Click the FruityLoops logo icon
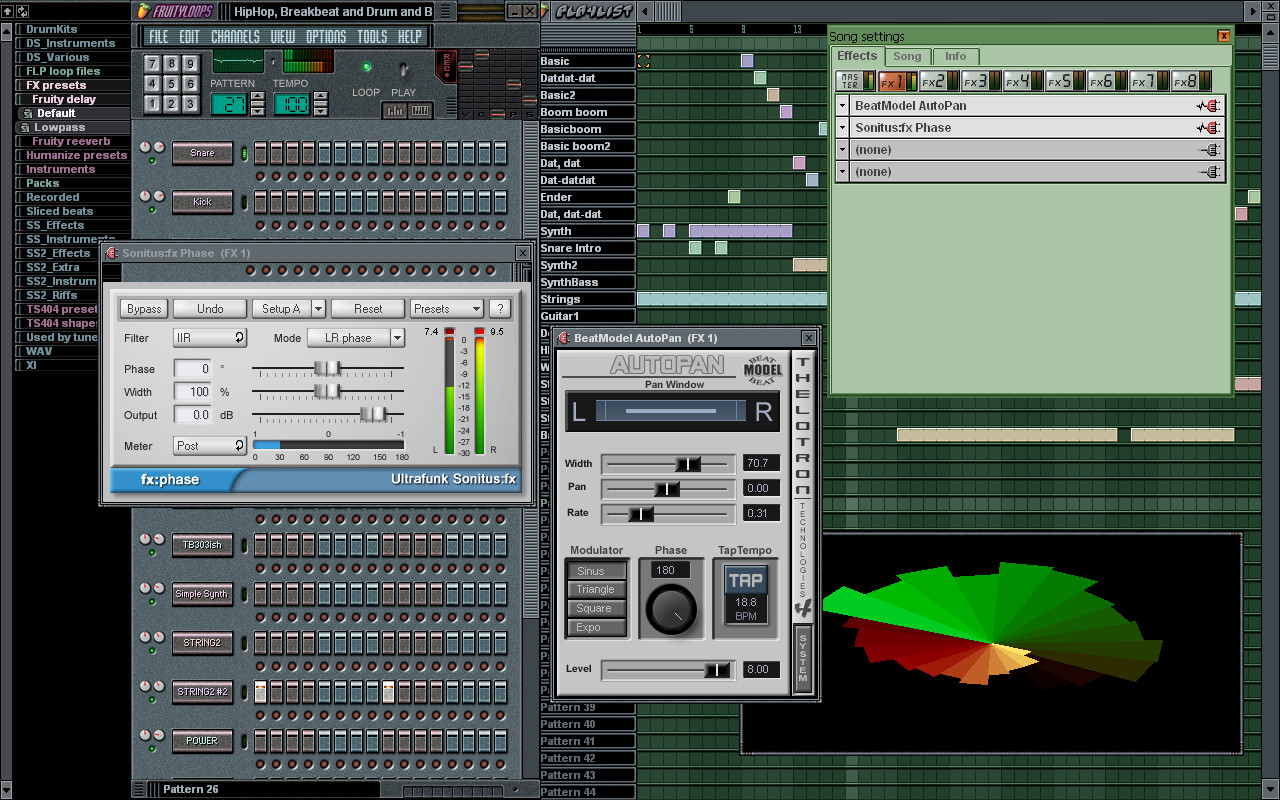This screenshot has width=1280, height=800. click(x=144, y=11)
